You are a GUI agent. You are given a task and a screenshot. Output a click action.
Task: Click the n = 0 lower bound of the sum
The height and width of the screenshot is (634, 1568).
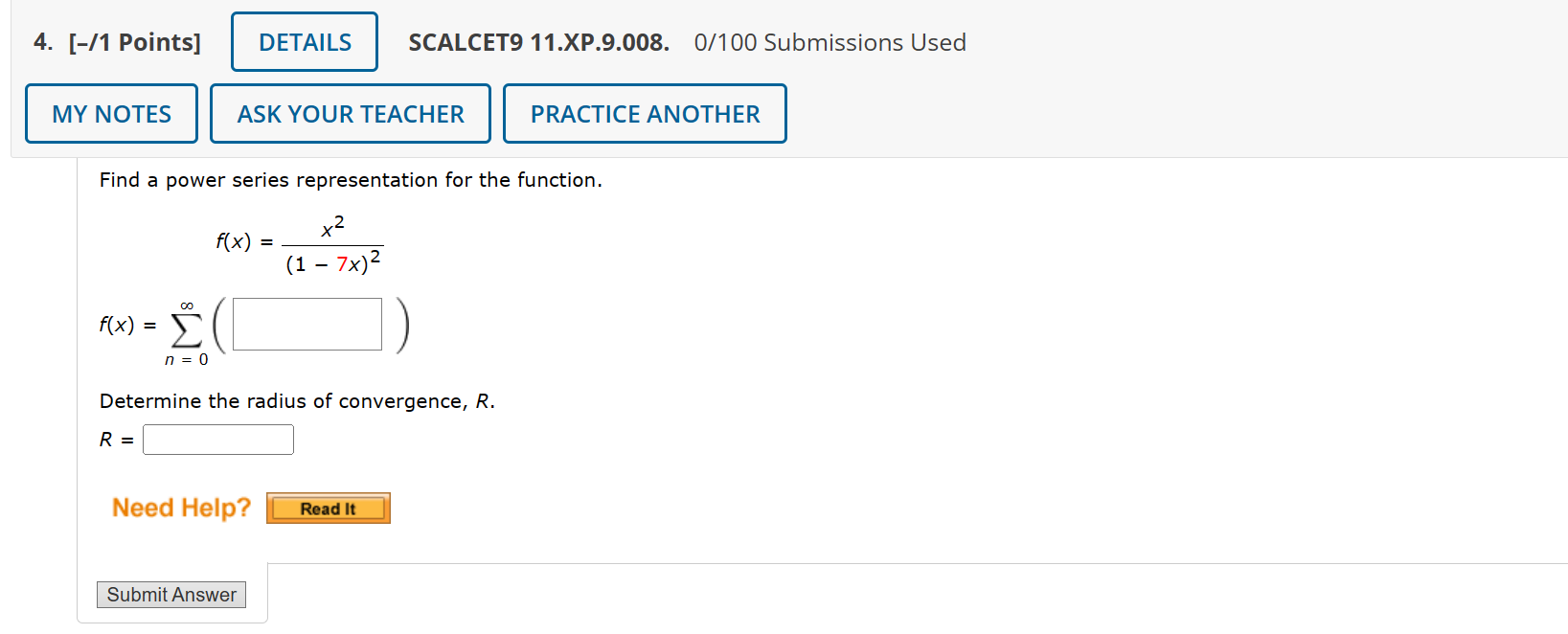coord(185,361)
